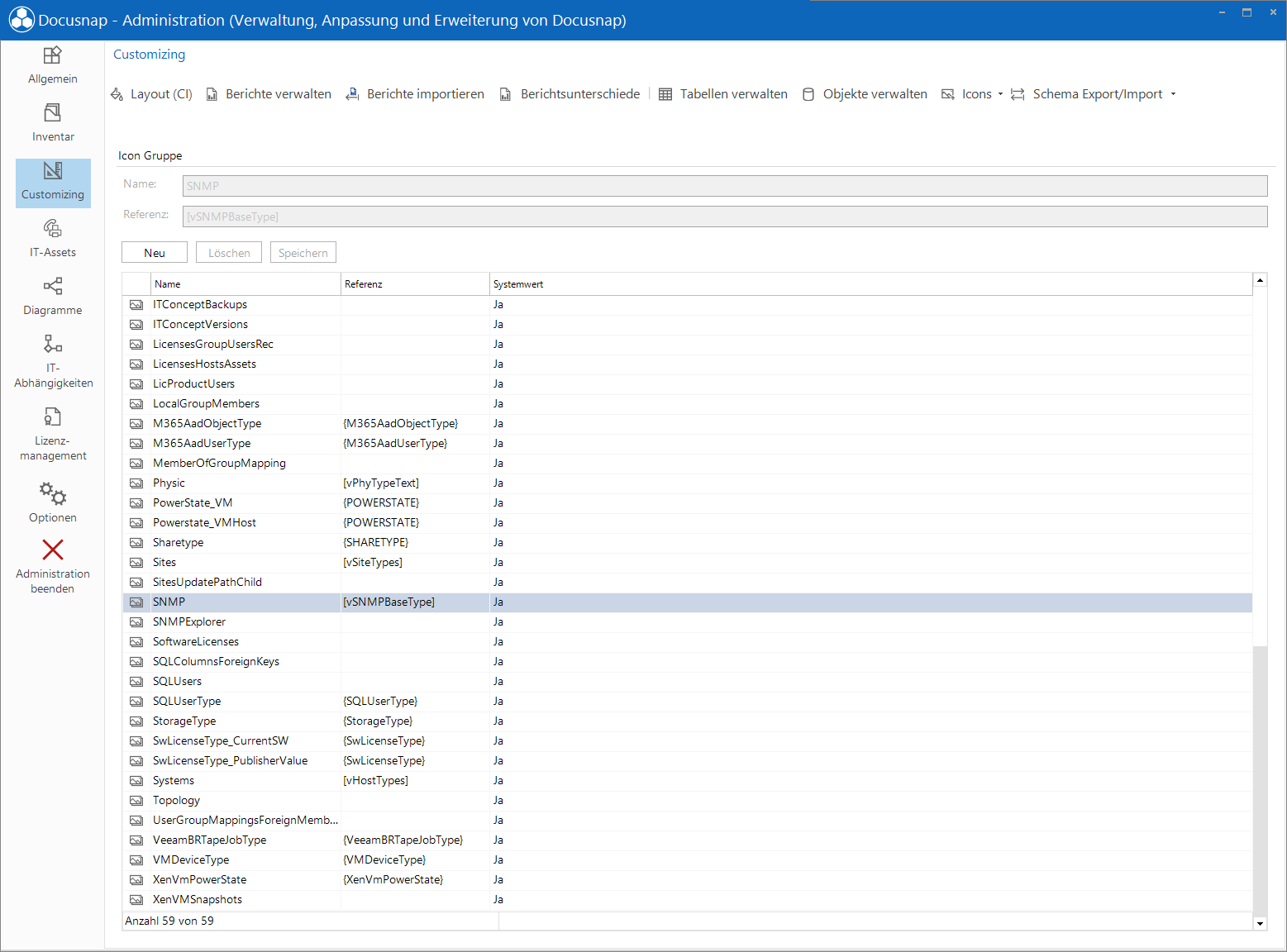Screen dimensions: 1287x952
Task: Open the Inventar sidebar section
Action: tap(53, 123)
